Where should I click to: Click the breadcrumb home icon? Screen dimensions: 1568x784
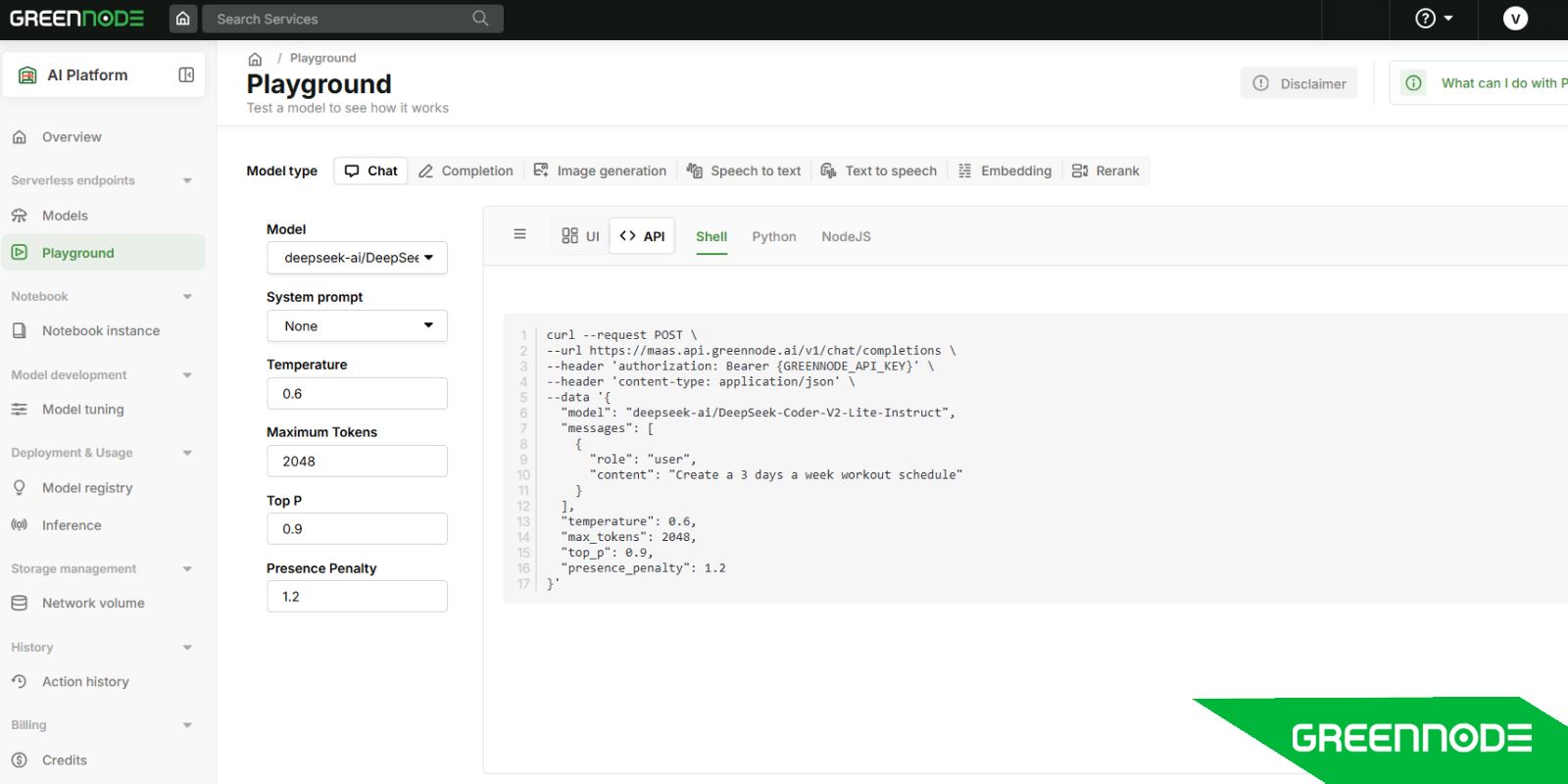click(x=255, y=59)
